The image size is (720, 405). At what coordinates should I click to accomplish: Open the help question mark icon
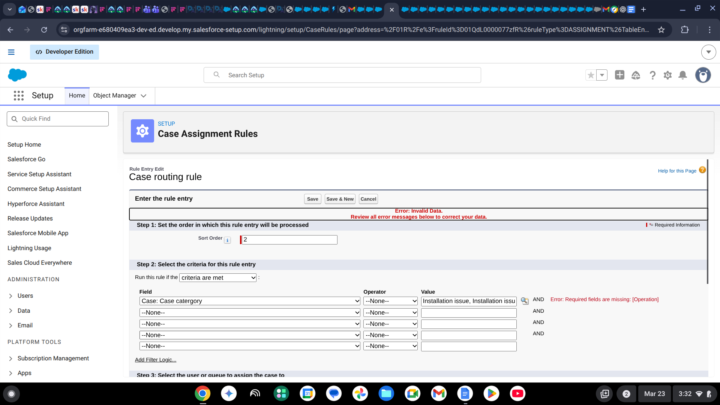pos(652,75)
